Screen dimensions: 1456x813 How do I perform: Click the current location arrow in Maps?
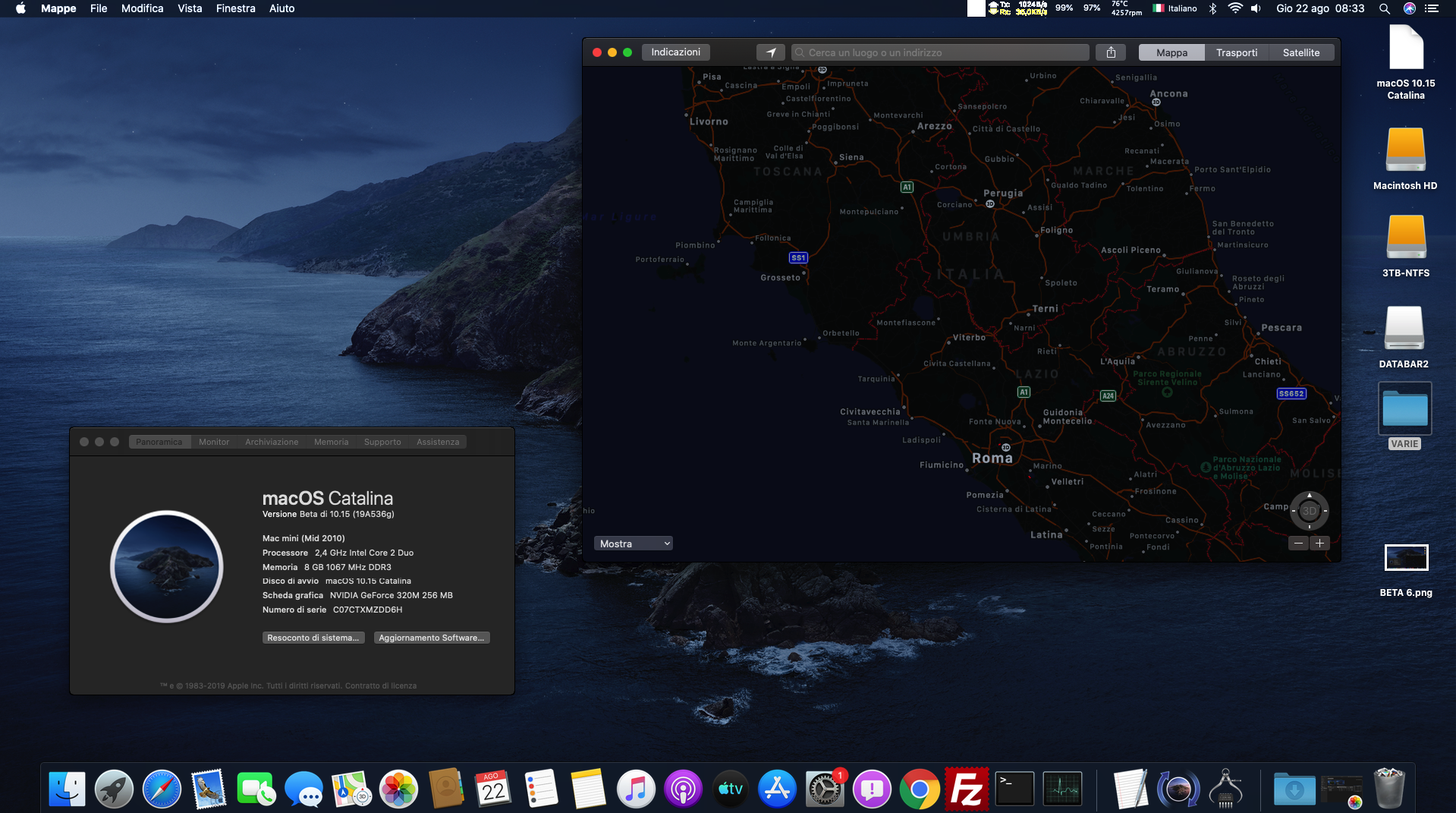(x=770, y=52)
